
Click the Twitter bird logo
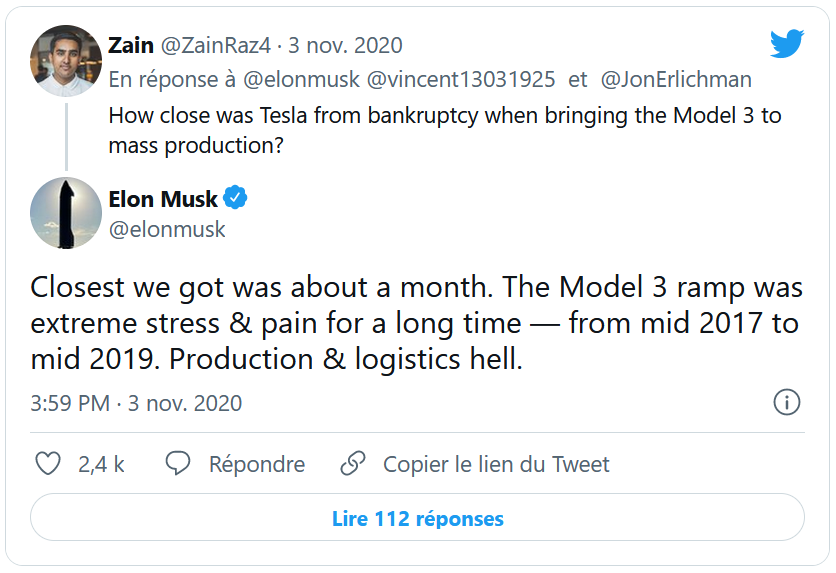(786, 44)
